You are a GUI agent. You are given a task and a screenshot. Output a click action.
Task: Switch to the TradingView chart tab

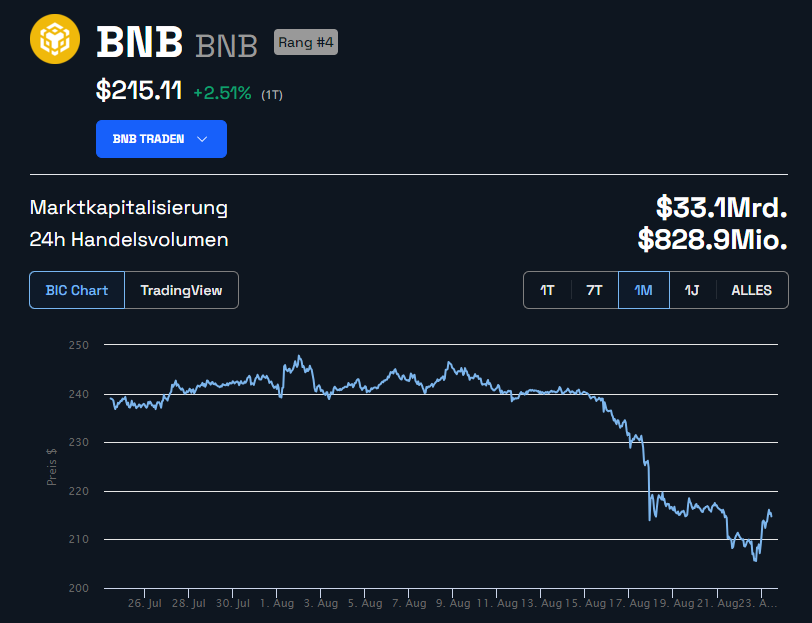point(181,290)
